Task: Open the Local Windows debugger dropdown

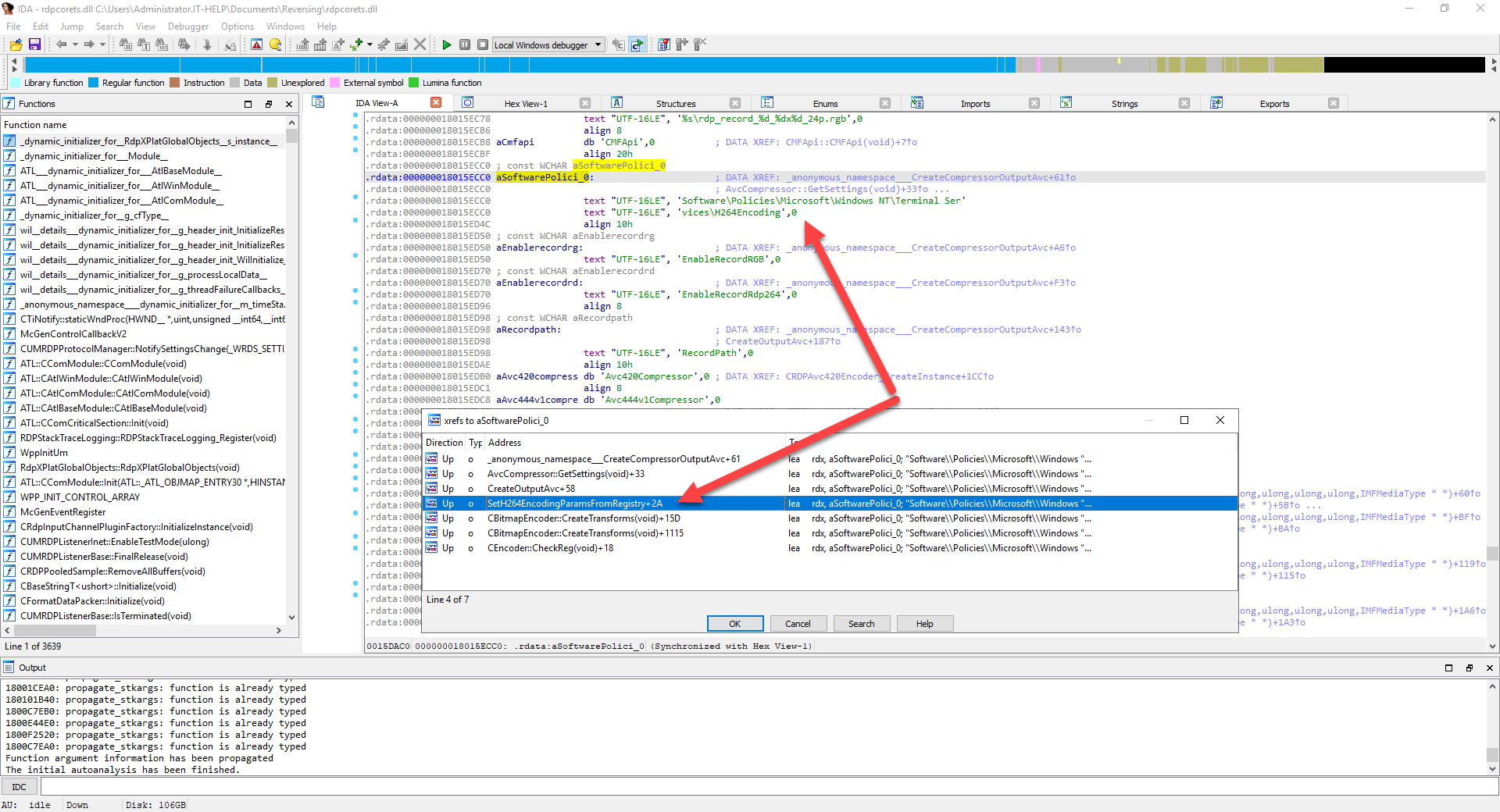Action: 598,45
